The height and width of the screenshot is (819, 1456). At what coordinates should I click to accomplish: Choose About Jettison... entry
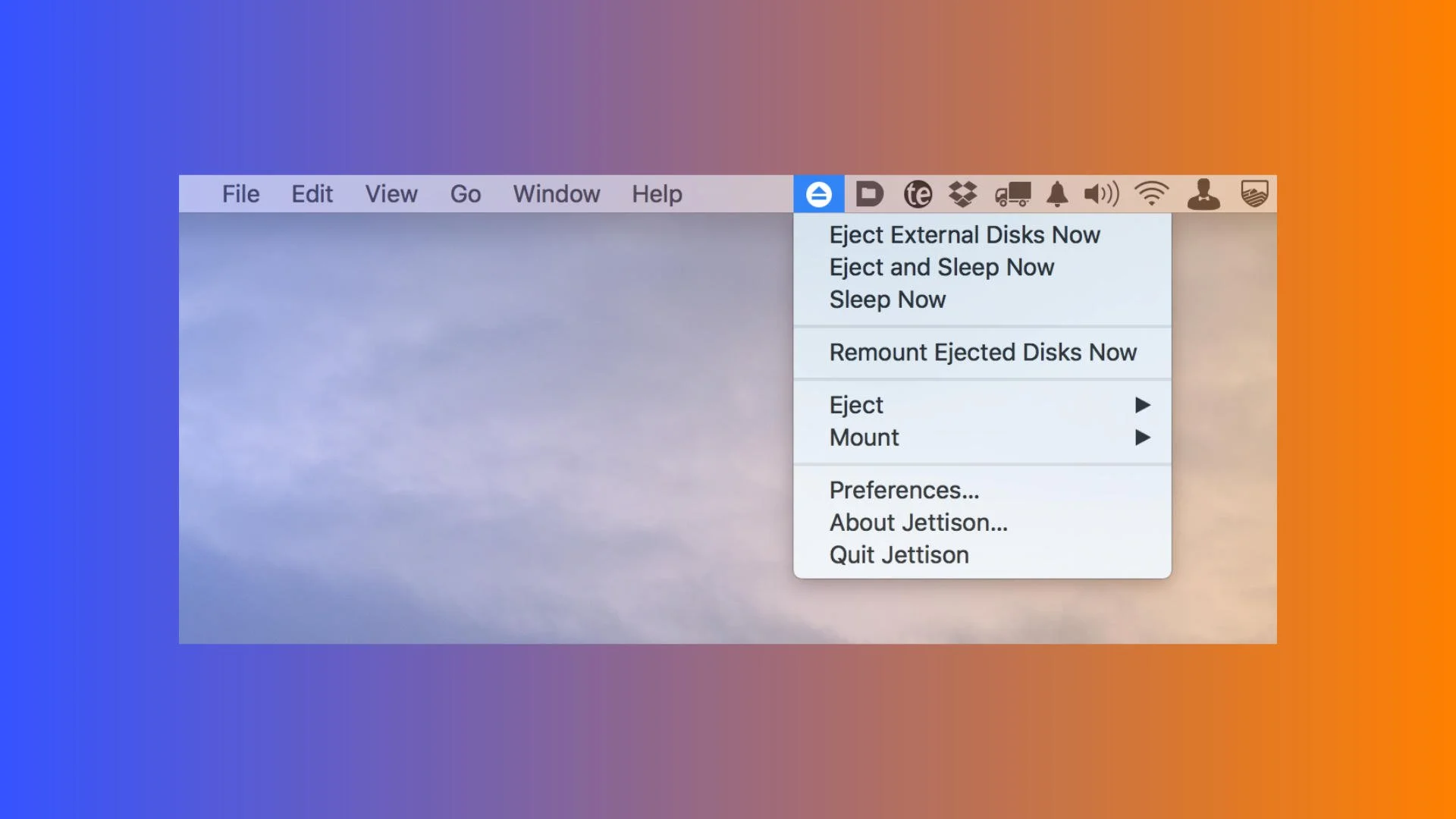point(918,523)
